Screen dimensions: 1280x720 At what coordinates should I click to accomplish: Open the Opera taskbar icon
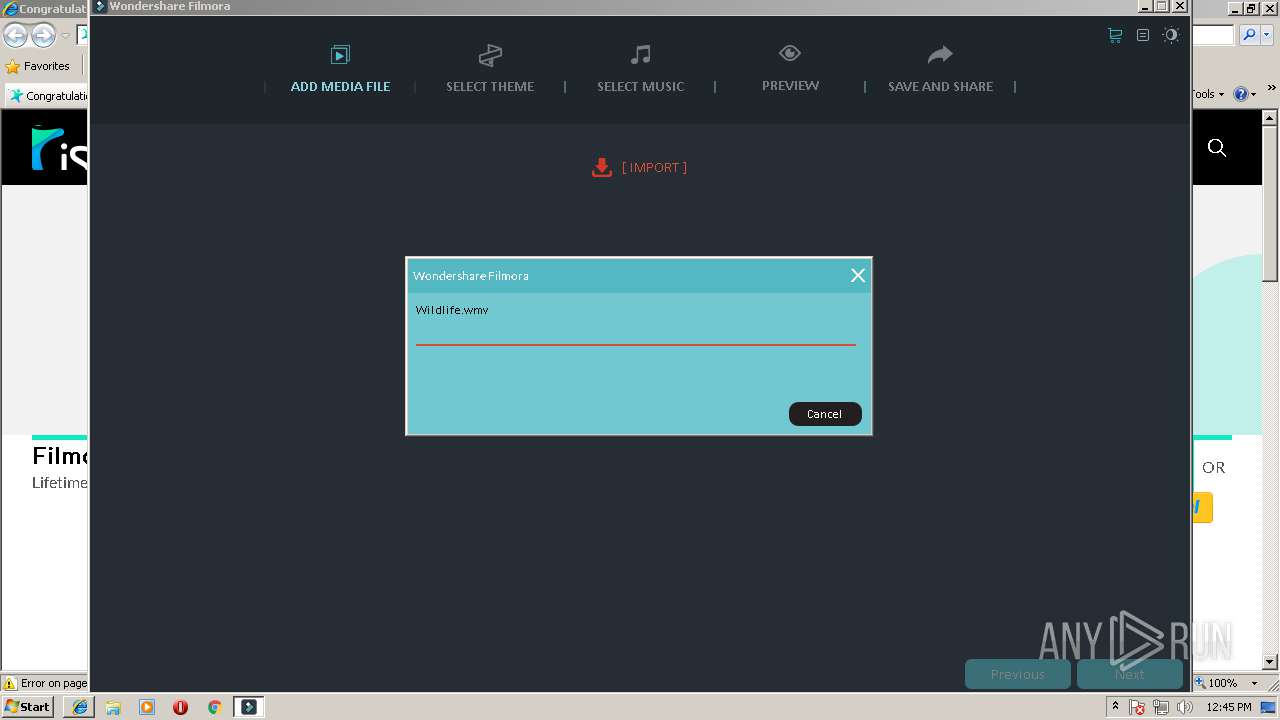[180, 707]
